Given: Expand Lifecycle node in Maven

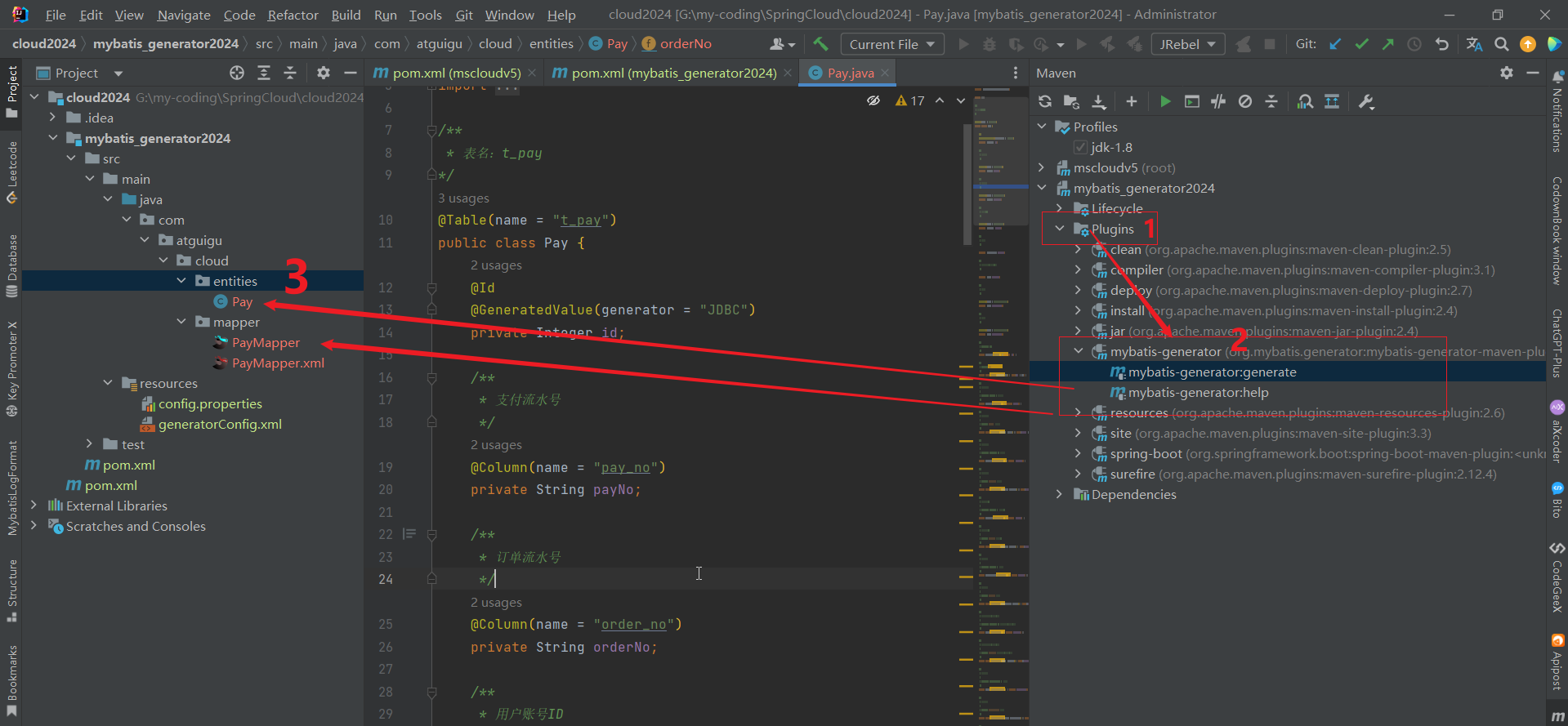Looking at the screenshot, I should point(1060,208).
